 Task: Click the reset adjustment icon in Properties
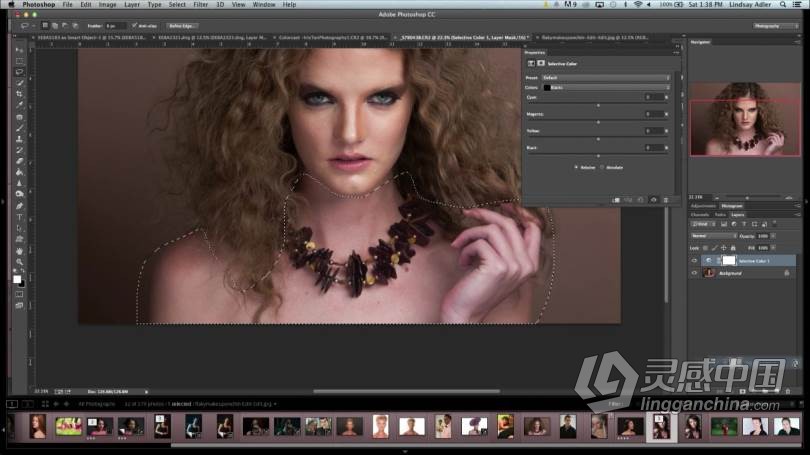[x=641, y=200]
